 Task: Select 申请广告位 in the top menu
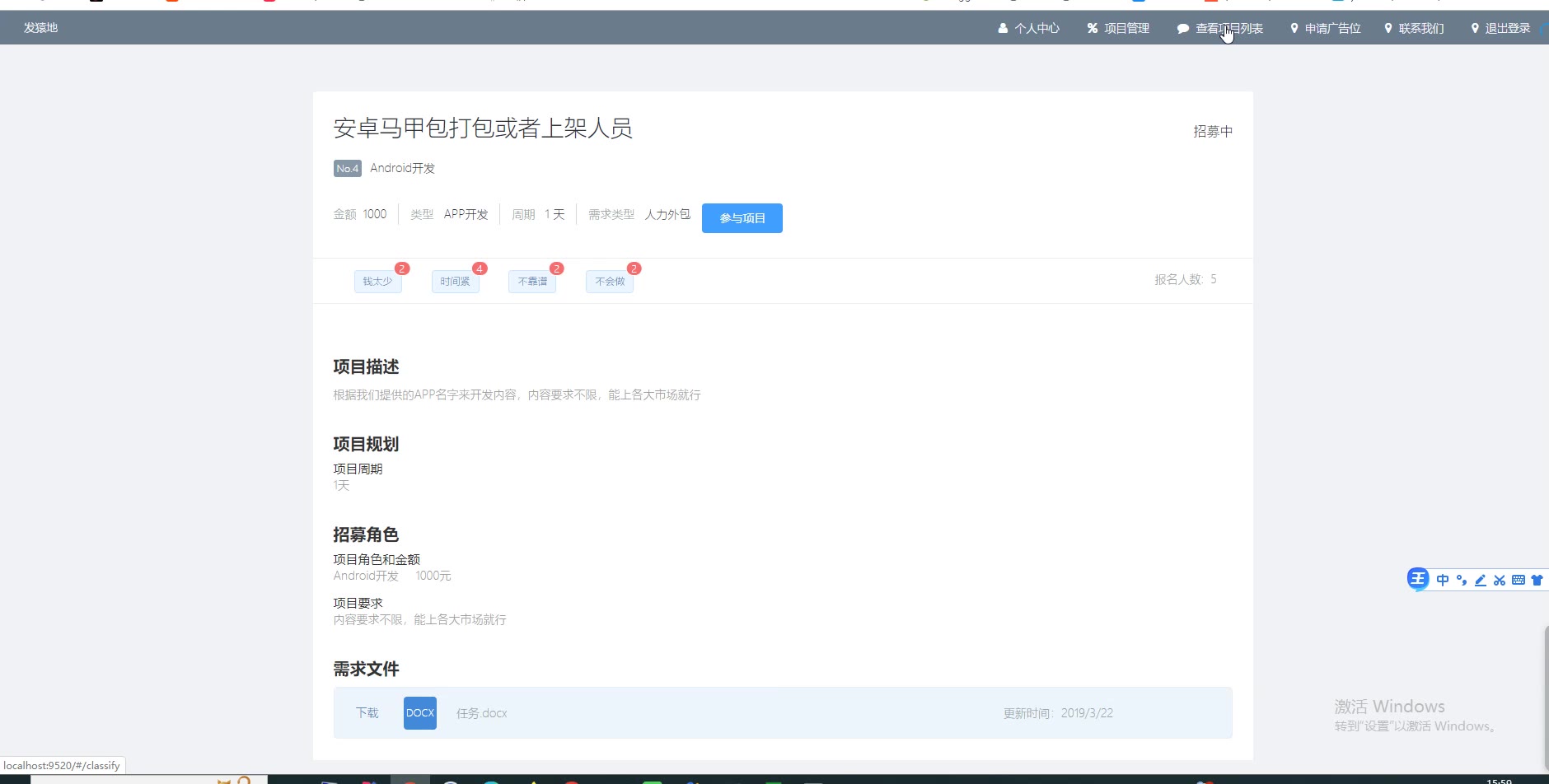click(1325, 28)
